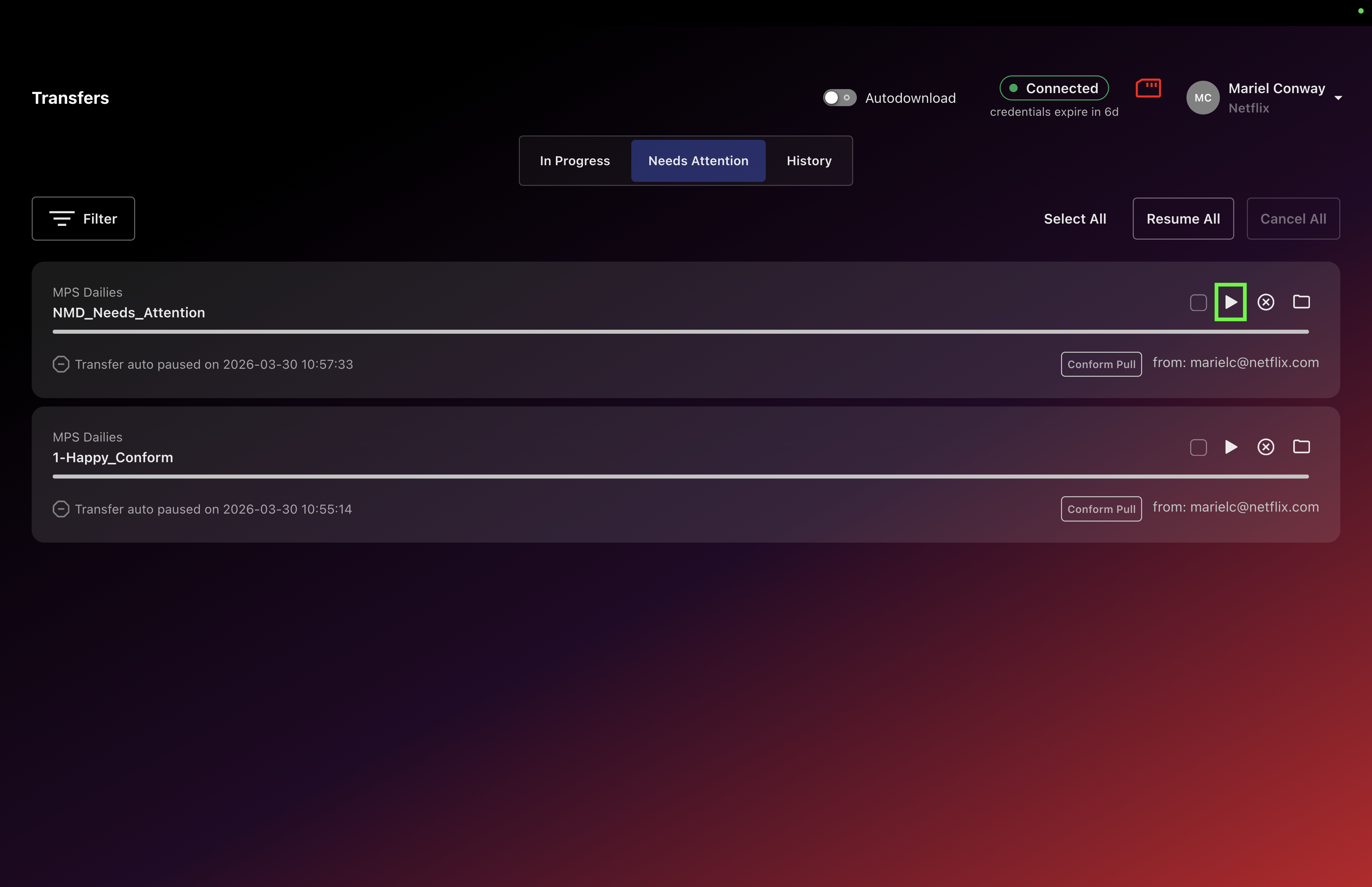Click the NMD_Needs_Attention progress bar

pos(680,332)
